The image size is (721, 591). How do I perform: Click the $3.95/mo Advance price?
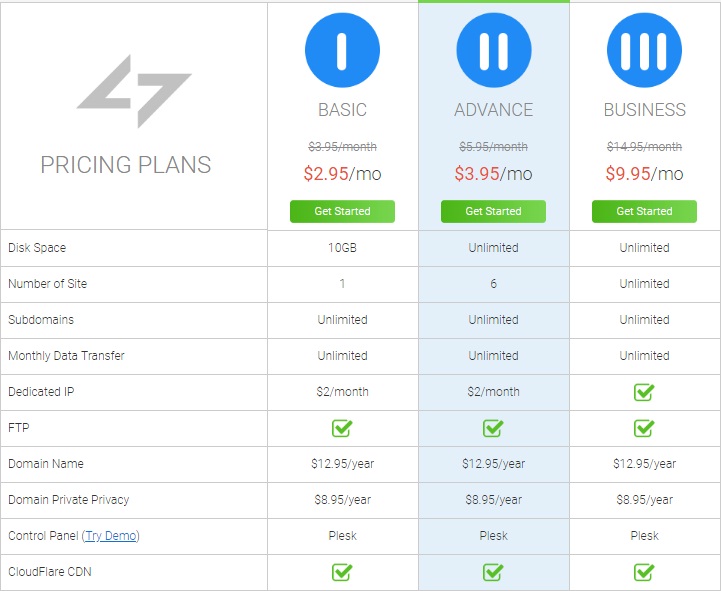(493, 174)
